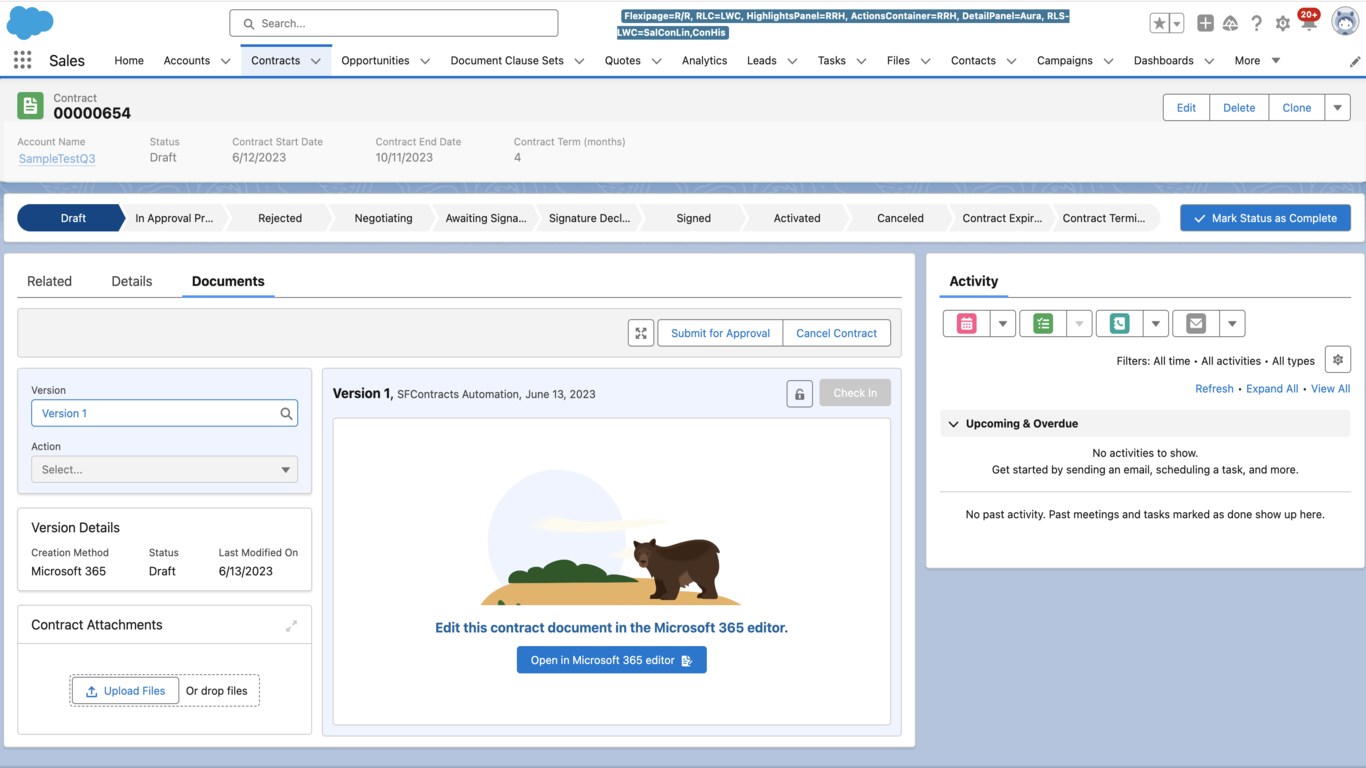1366x768 pixels.
Task: Select the Signed stage in path
Action: point(693,218)
